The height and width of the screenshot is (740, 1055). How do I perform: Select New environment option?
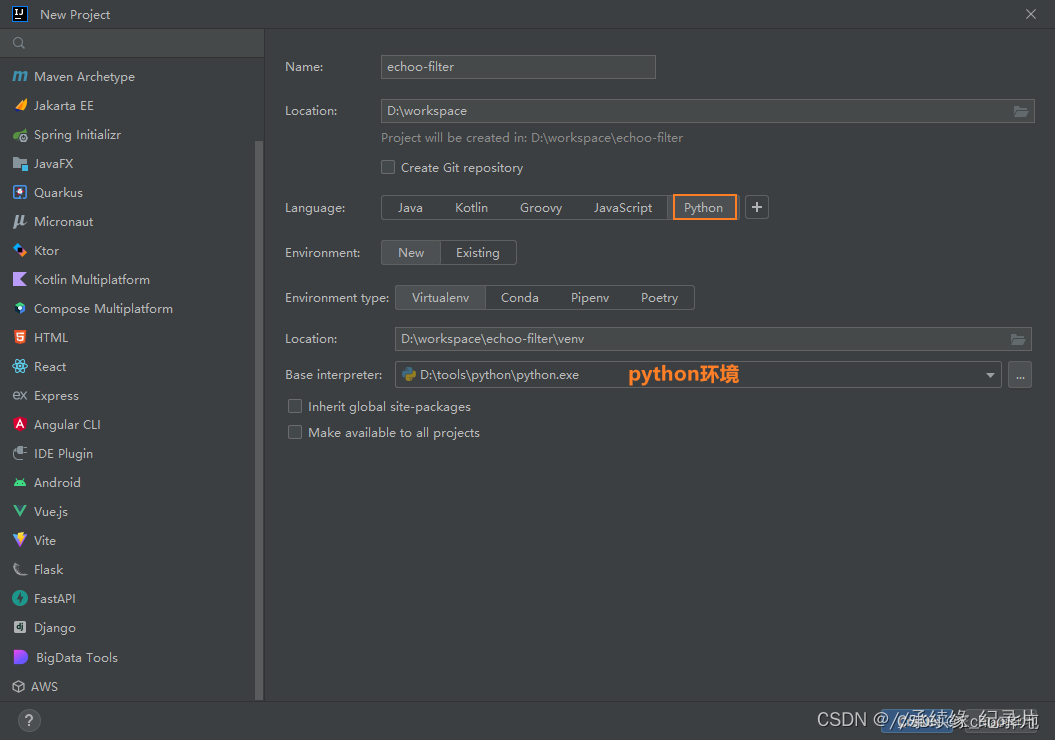[x=411, y=252]
